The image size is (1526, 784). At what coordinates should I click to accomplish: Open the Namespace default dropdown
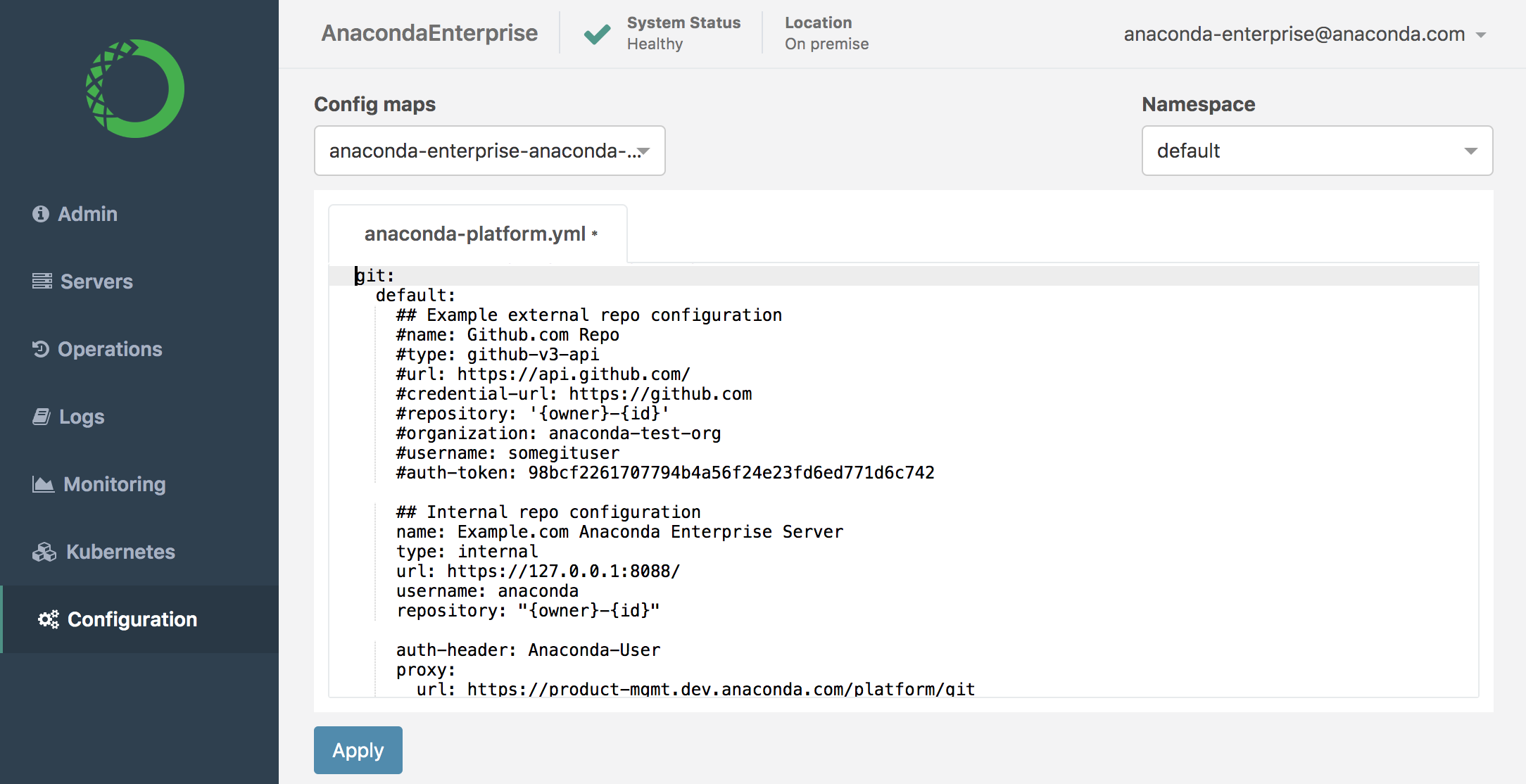pos(1316,151)
